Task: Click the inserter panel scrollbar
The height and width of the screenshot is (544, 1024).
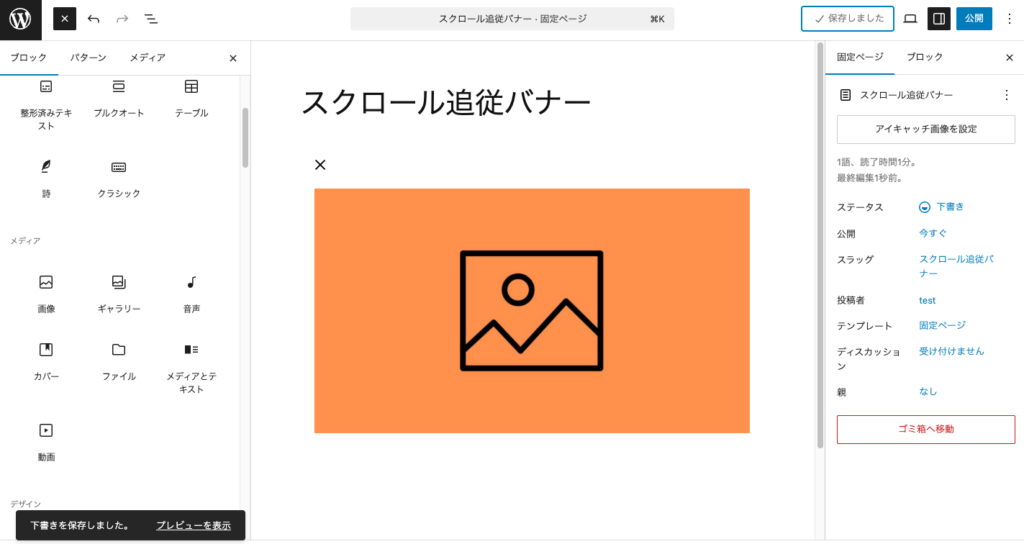Action: coord(246,137)
